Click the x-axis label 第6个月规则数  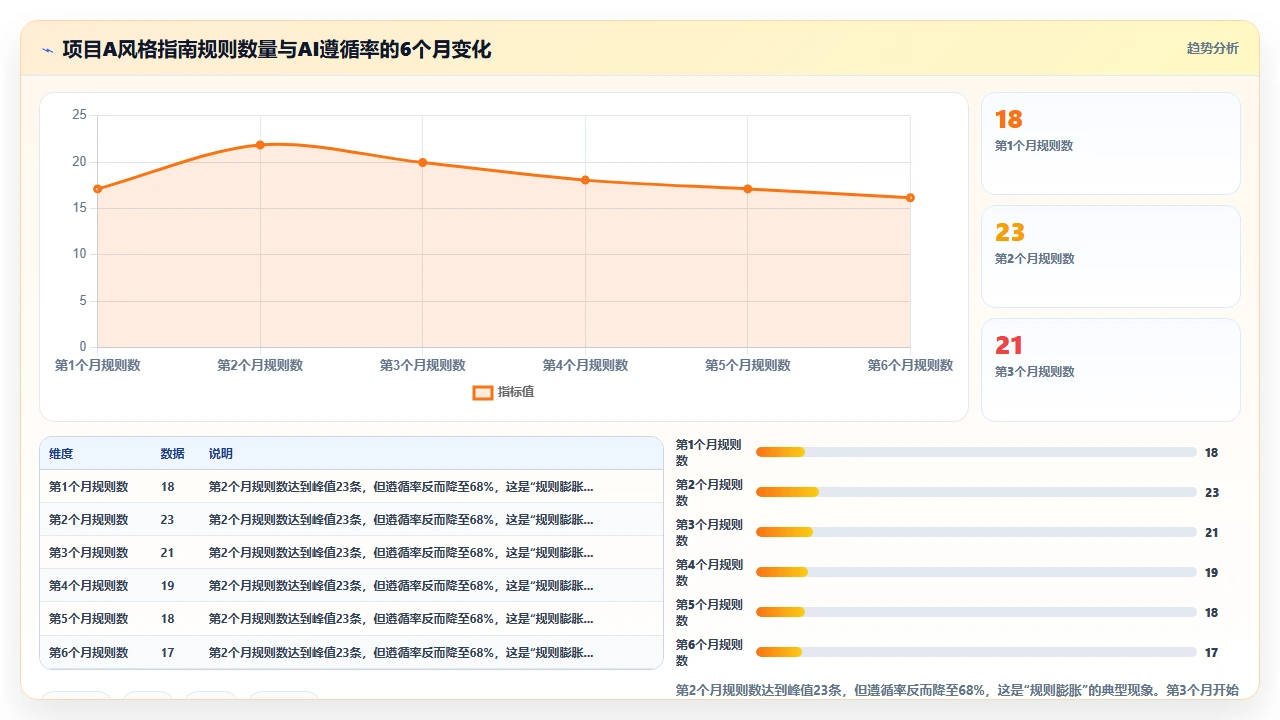pos(910,365)
